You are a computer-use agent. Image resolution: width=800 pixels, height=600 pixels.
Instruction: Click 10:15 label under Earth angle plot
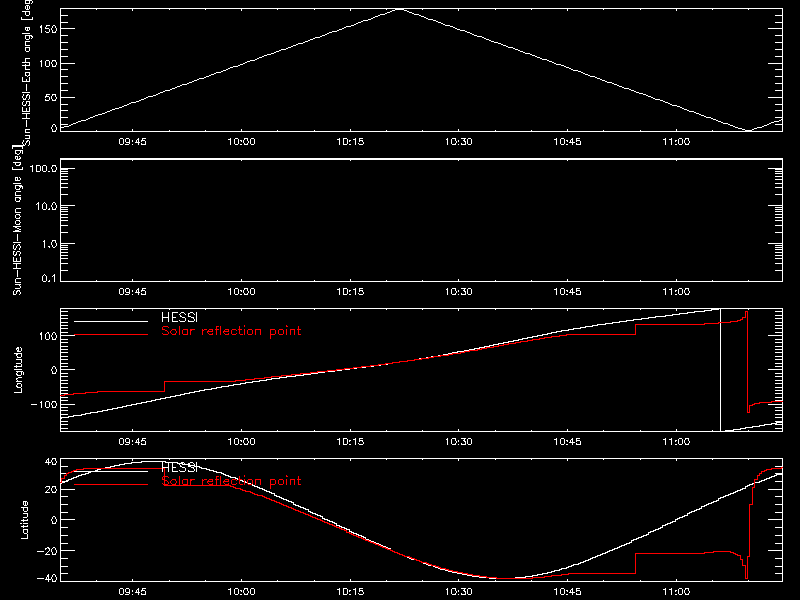tap(350, 141)
